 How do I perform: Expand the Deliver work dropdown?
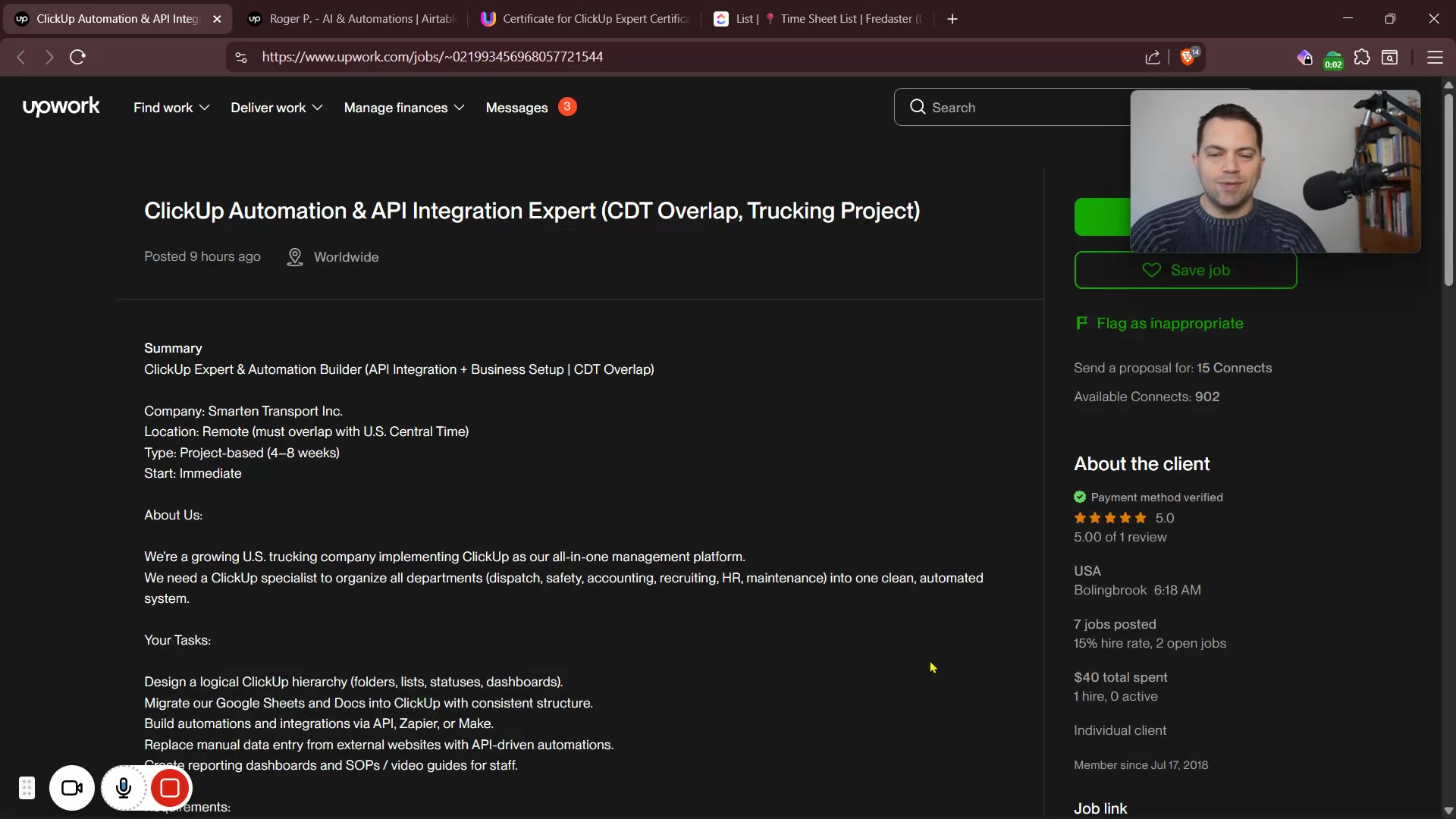coord(277,108)
